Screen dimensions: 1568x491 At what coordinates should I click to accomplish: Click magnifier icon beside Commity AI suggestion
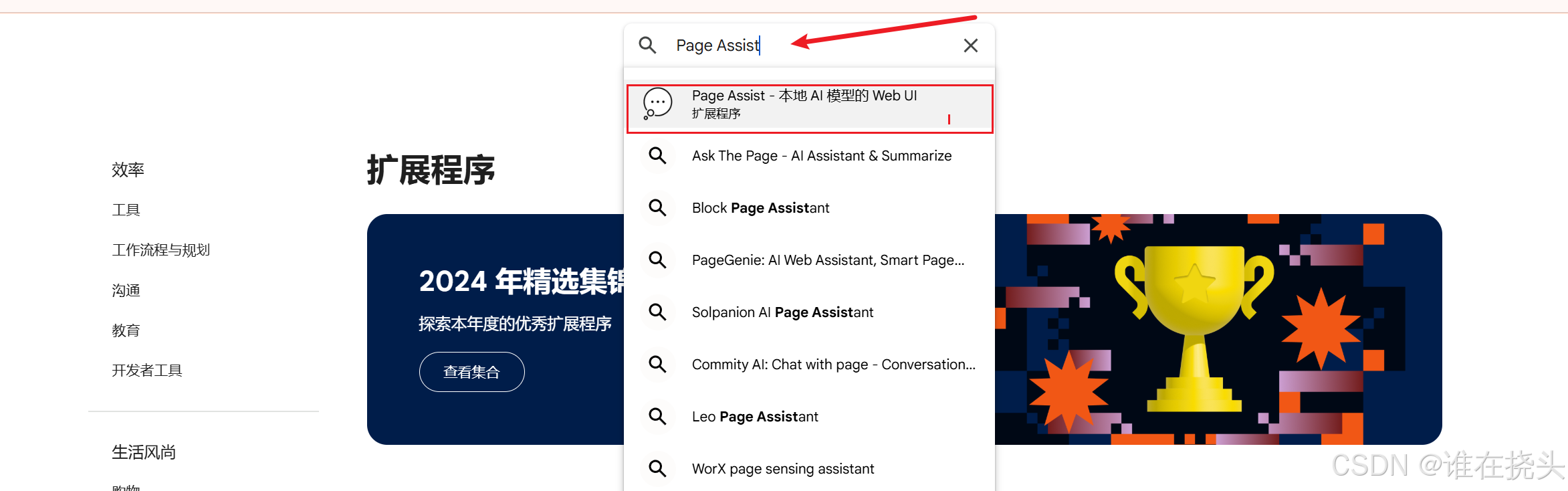coord(657,365)
